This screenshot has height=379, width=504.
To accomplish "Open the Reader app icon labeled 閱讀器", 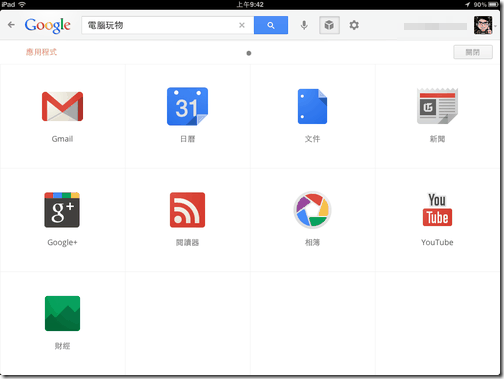I will 187,210.
